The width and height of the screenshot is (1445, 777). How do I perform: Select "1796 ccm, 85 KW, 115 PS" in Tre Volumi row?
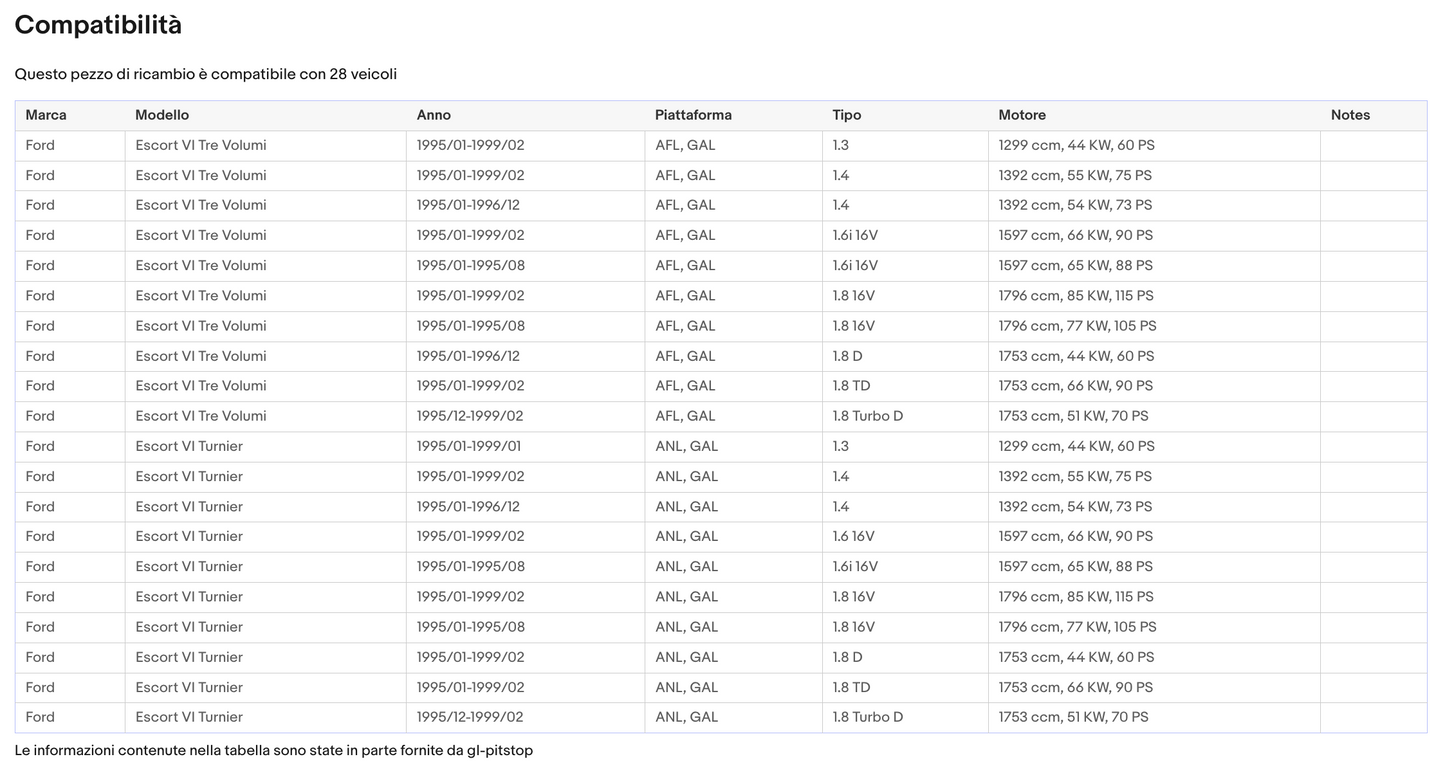[x=1076, y=295]
